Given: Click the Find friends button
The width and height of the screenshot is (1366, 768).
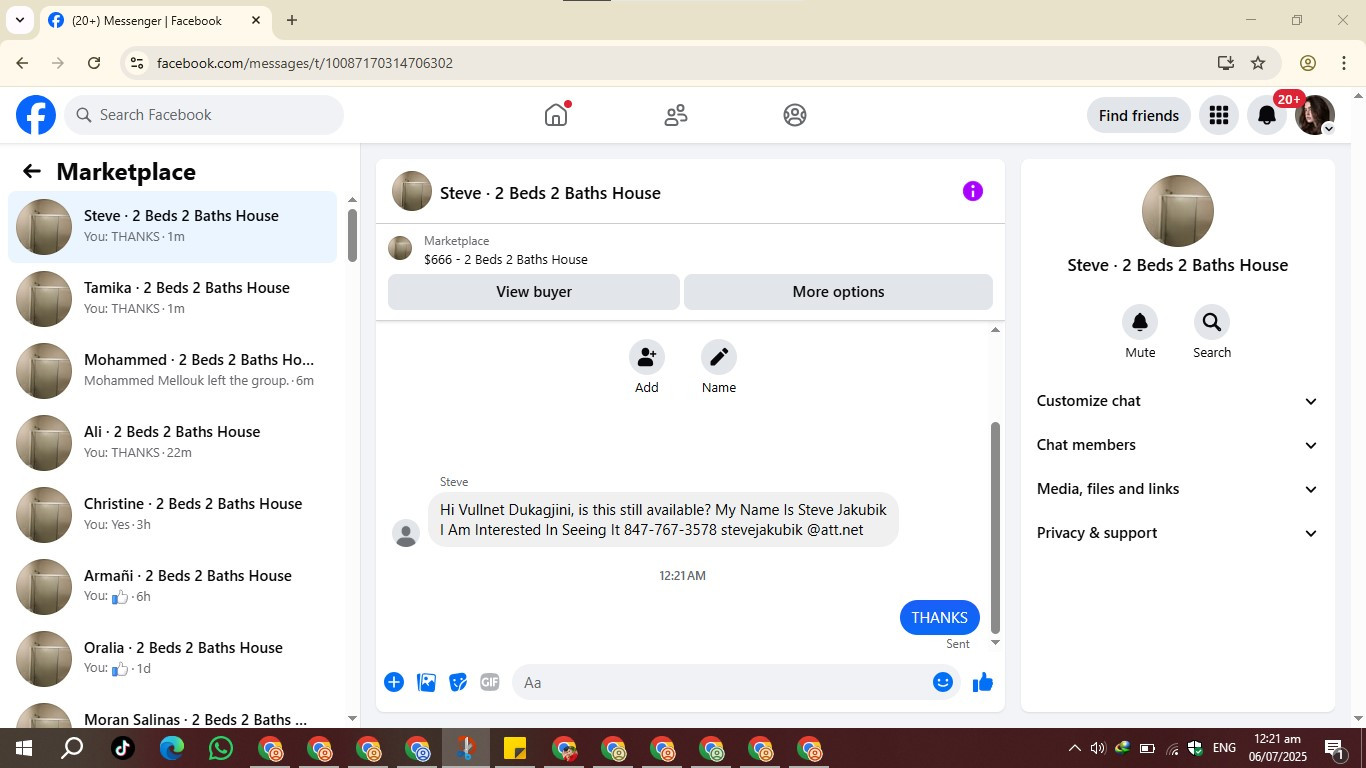Looking at the screenshot, I should (1138, 116).
